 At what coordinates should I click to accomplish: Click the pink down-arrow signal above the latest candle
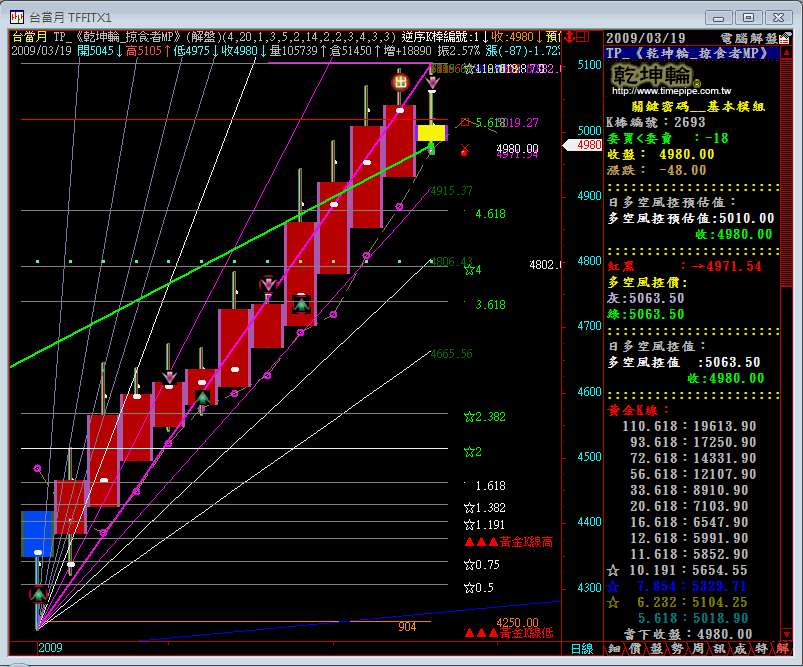coord(433,84)
